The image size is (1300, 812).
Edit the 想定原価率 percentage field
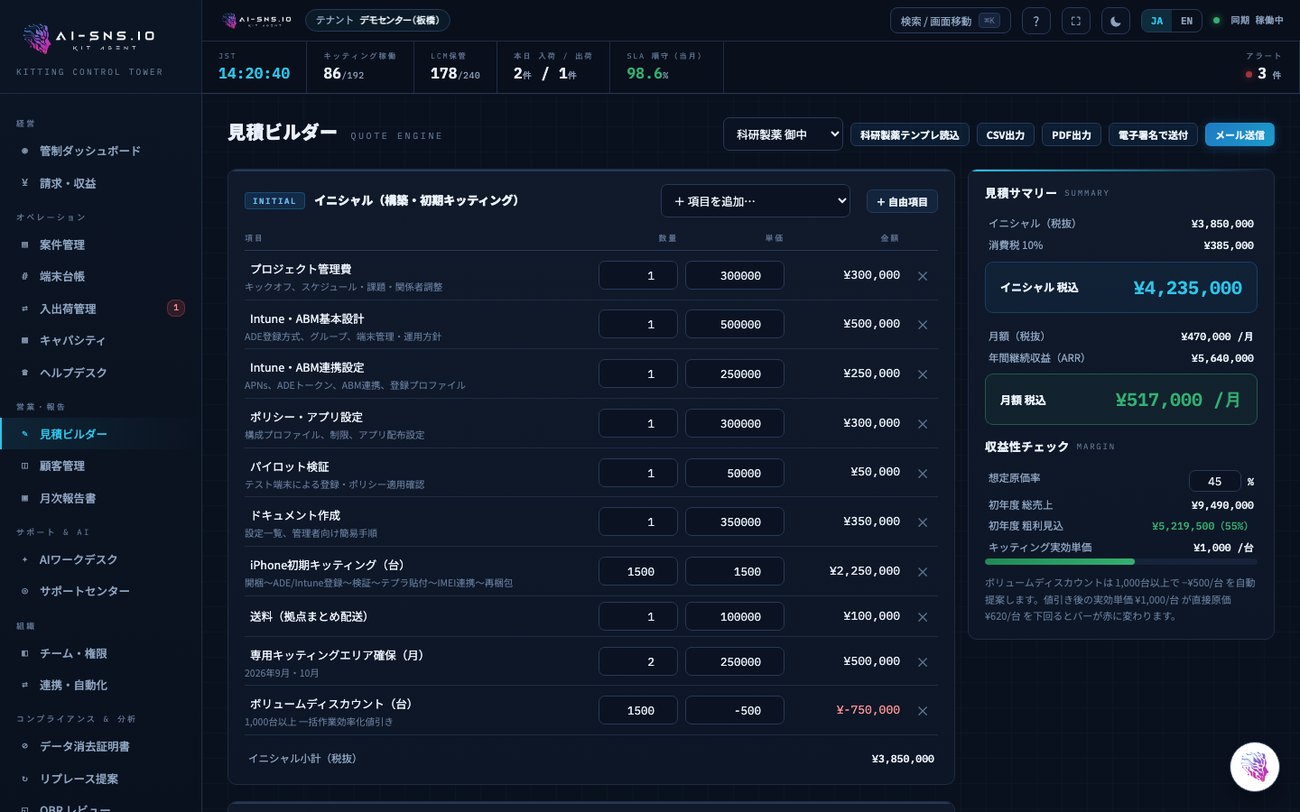(1214, 481)
